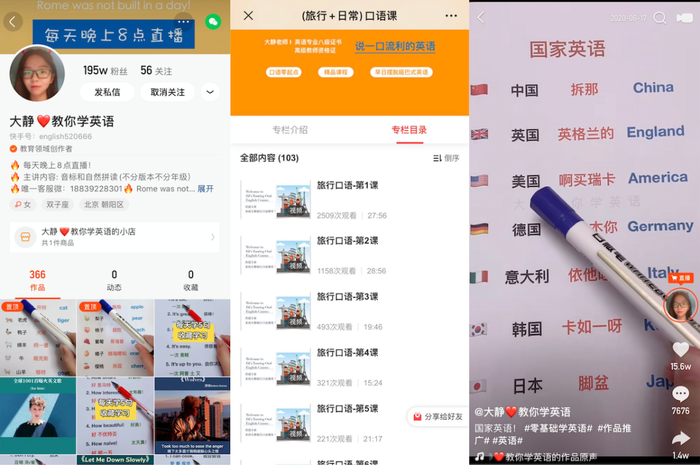The width and height of the screenshot is (700, 465).
Task: Open lesson 旅行口语-第3课
Action: click(350, 311)
